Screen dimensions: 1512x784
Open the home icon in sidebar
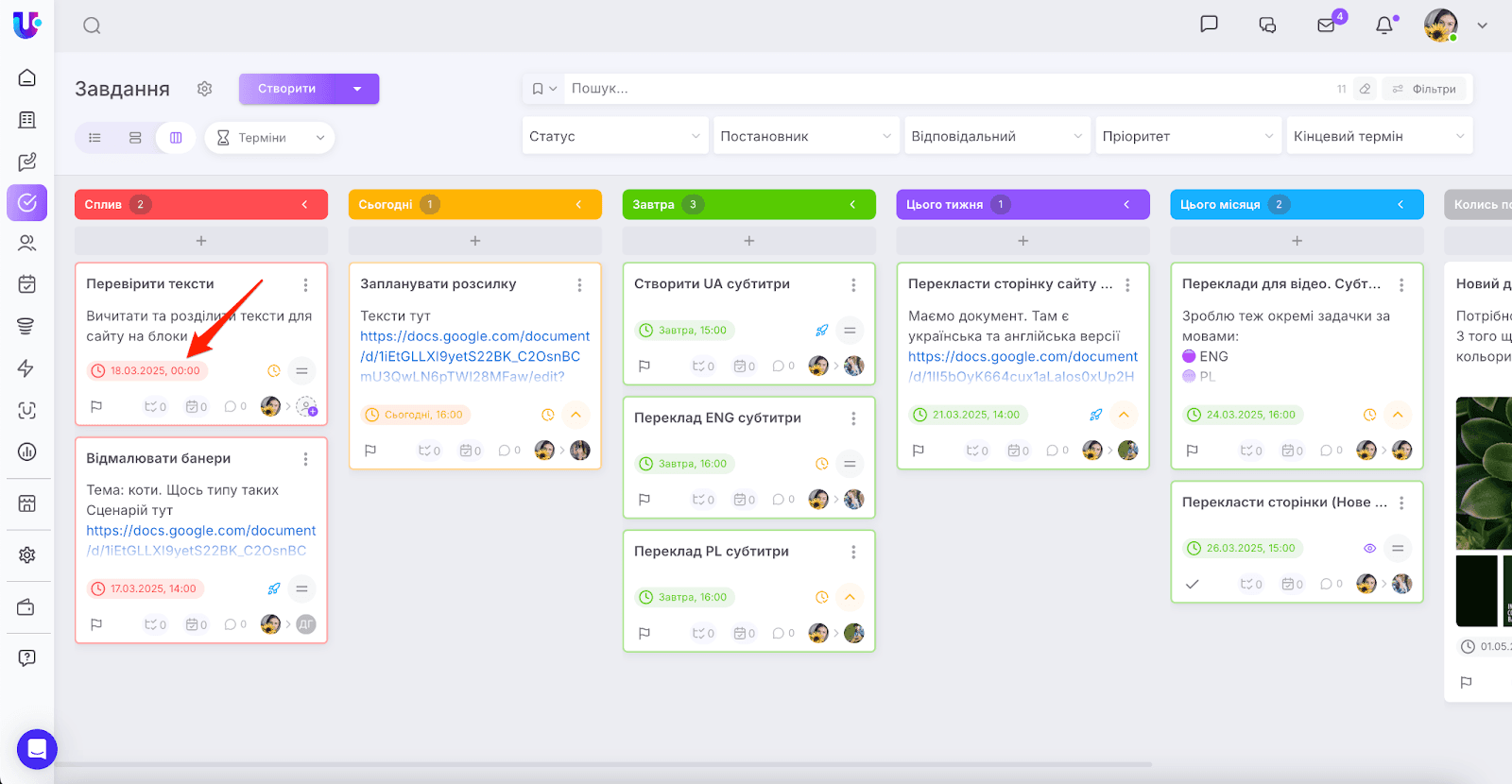pyautogui.click(x=27, y=77)
